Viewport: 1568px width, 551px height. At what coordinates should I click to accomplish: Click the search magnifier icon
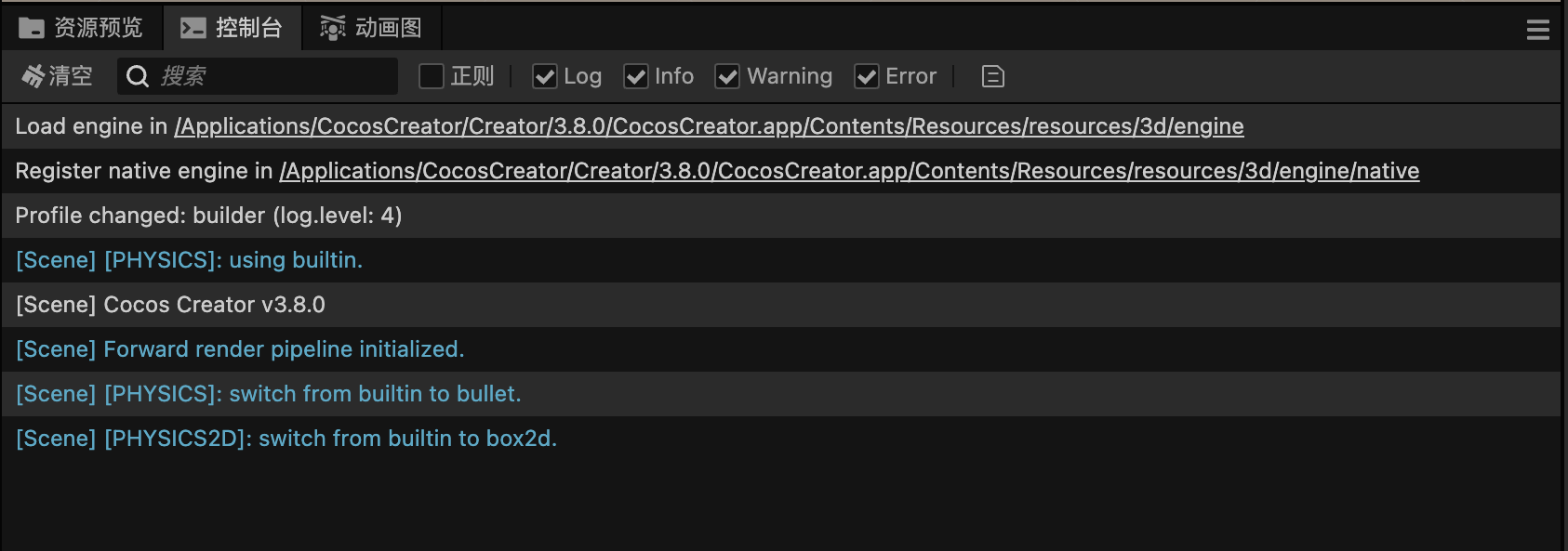[138, 76]
